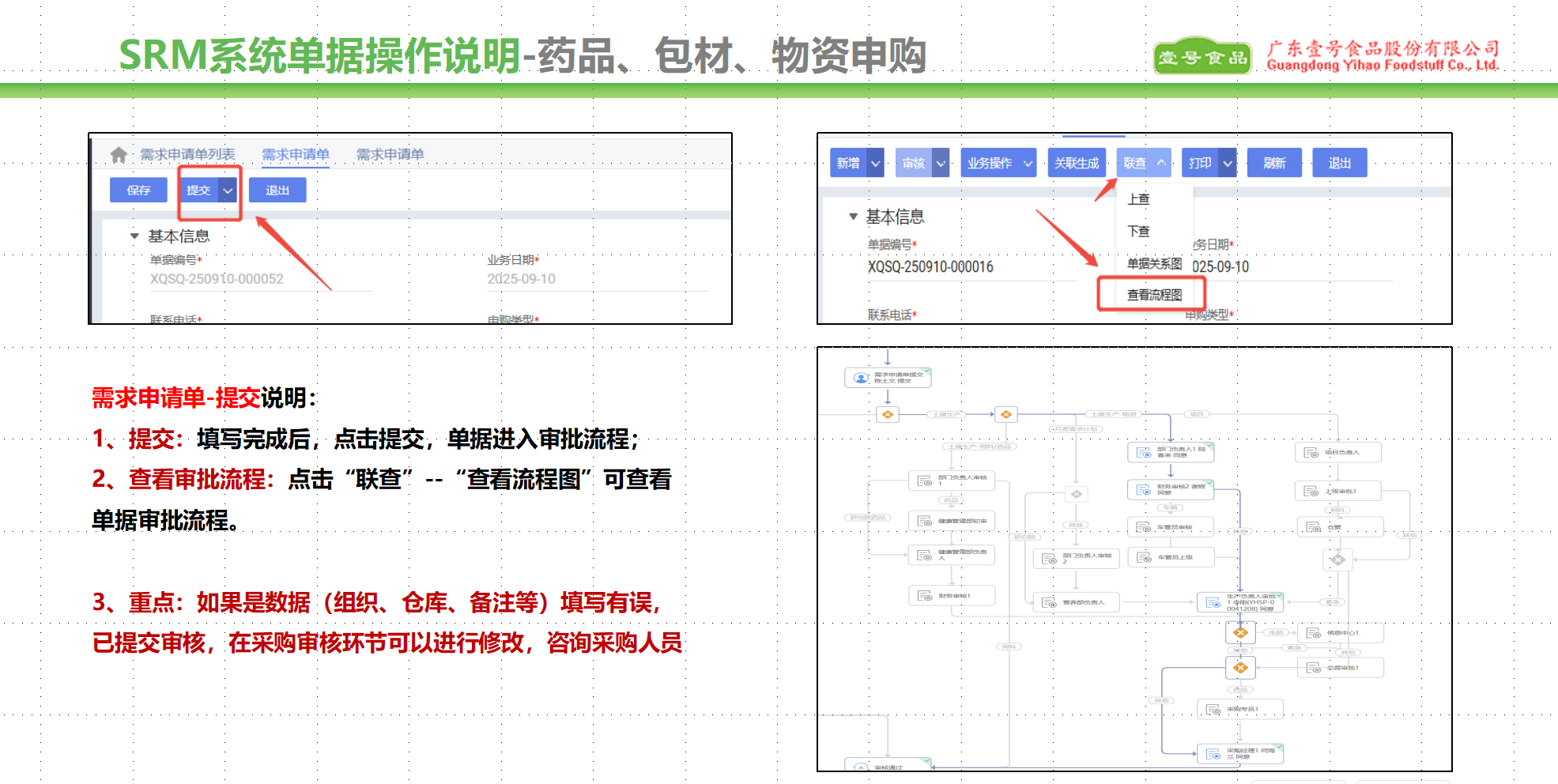Collapse 基本信息 section in left form
The width and height of the screenshot is (1558, 784).
click(x=134, y=236)
